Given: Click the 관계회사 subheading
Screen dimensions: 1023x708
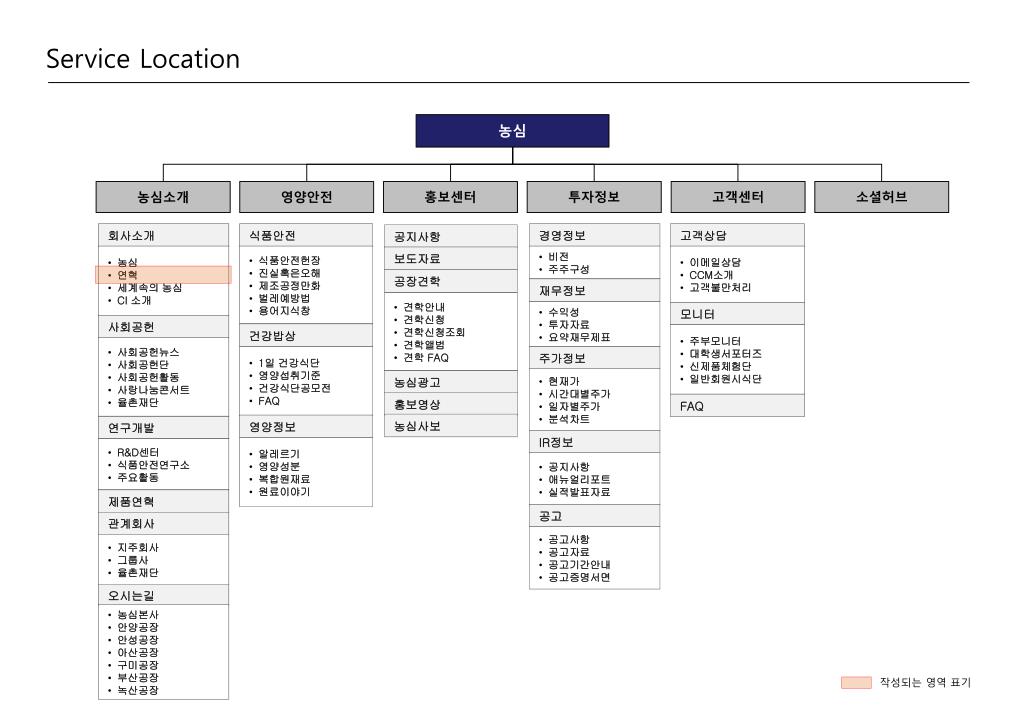Looking at the screenshot, I should coord(164,523).
